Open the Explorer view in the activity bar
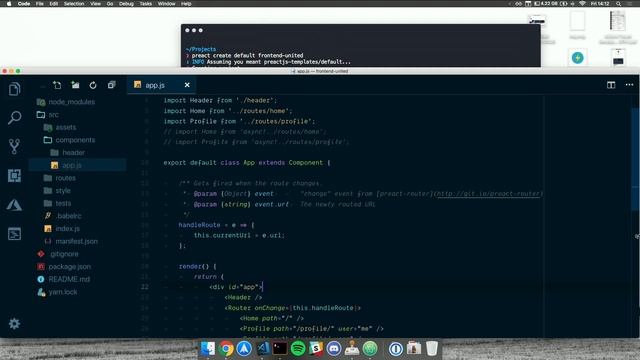 pos(14,89)
